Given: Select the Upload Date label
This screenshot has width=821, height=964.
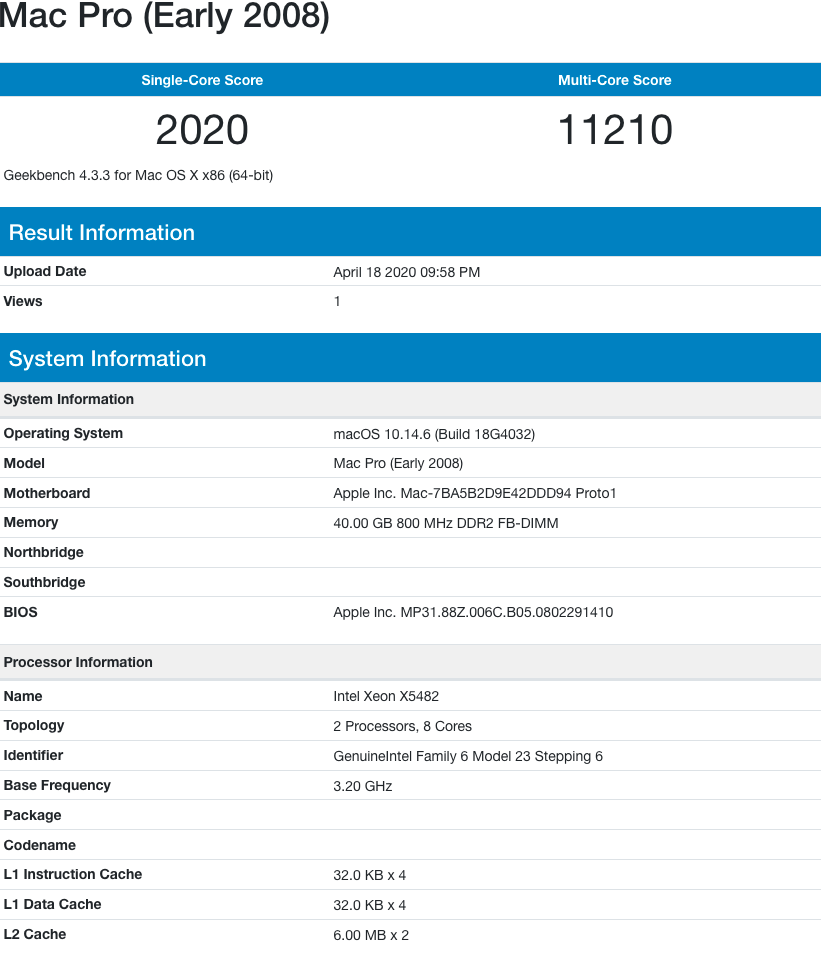Looking at the screenshot, I should click(45, 271).
